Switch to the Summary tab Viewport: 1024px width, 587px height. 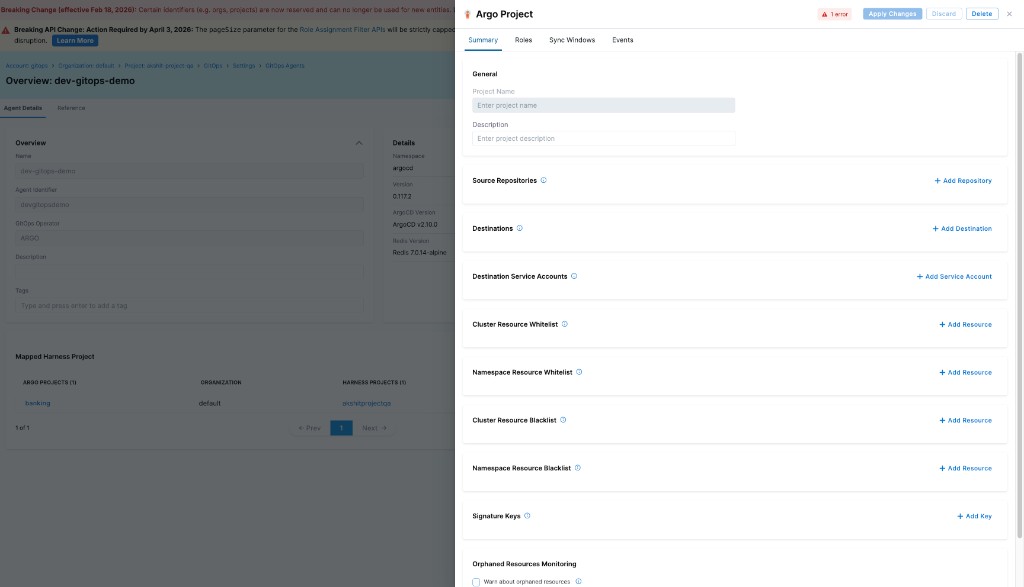483,40
